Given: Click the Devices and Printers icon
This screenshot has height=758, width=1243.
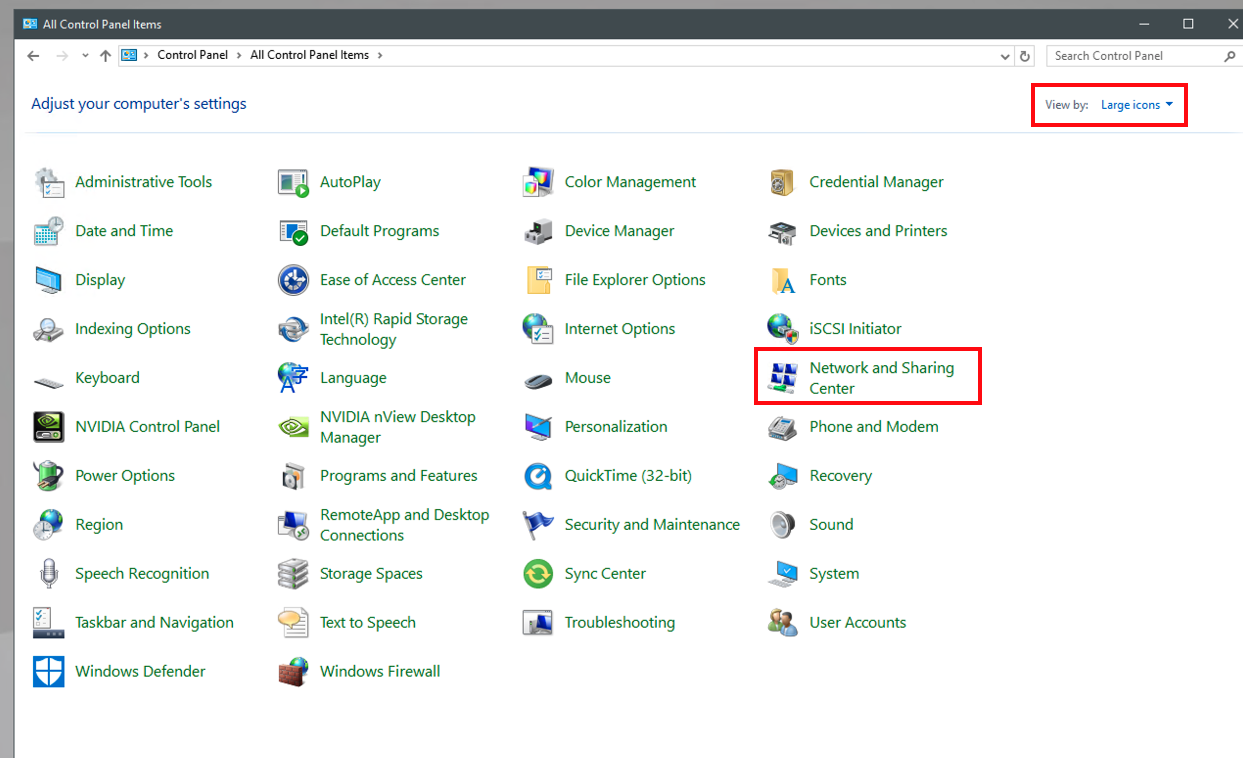Looking at the screenshot, I should pyautogui.click(x=782, y=231).
